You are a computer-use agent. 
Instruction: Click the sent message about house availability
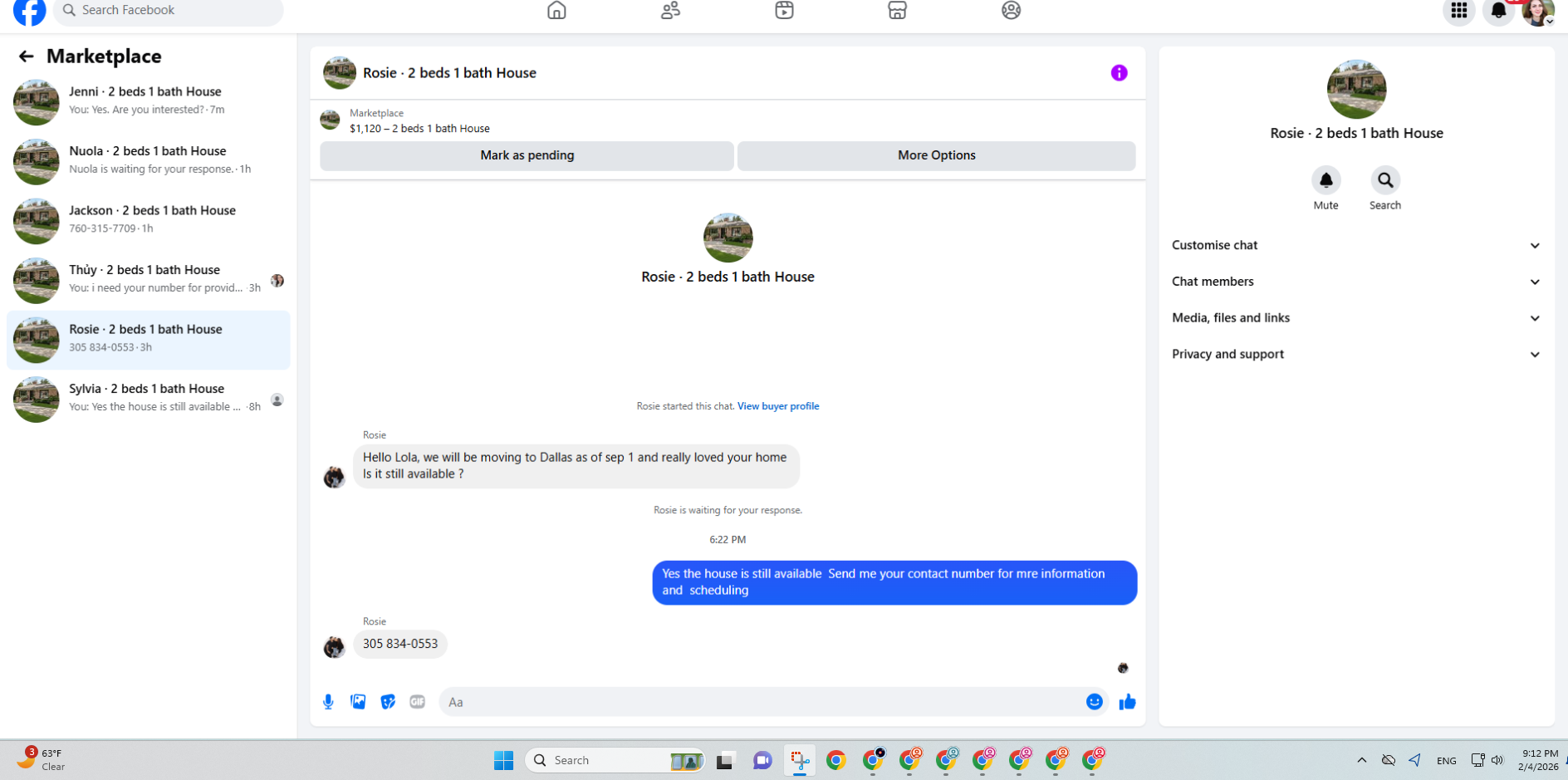894,582
